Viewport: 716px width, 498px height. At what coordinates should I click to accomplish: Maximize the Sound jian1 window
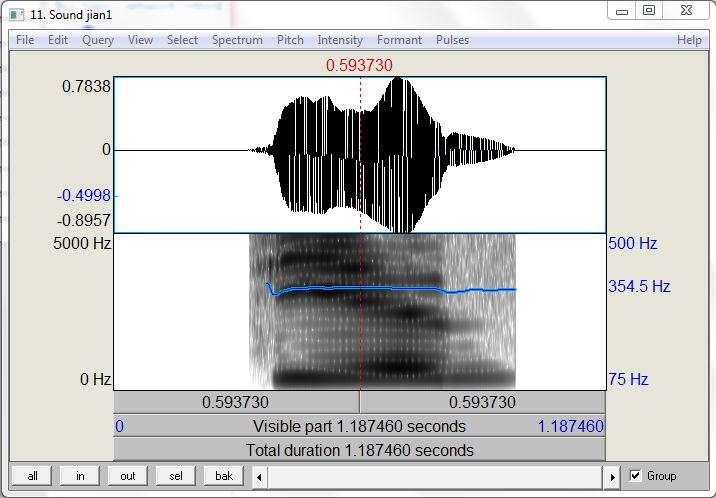649,10
